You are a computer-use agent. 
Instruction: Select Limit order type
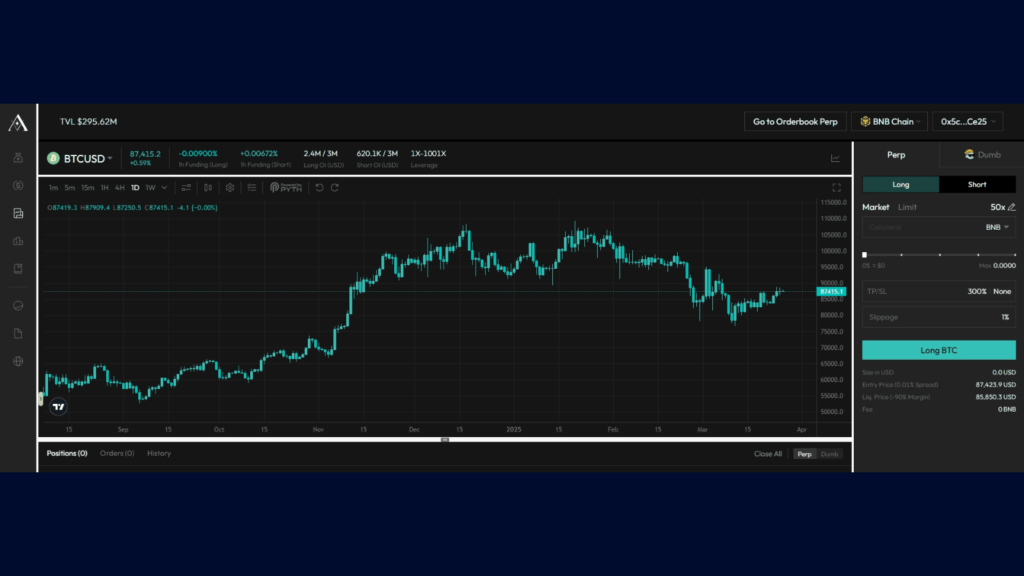(x=907, y=207)
